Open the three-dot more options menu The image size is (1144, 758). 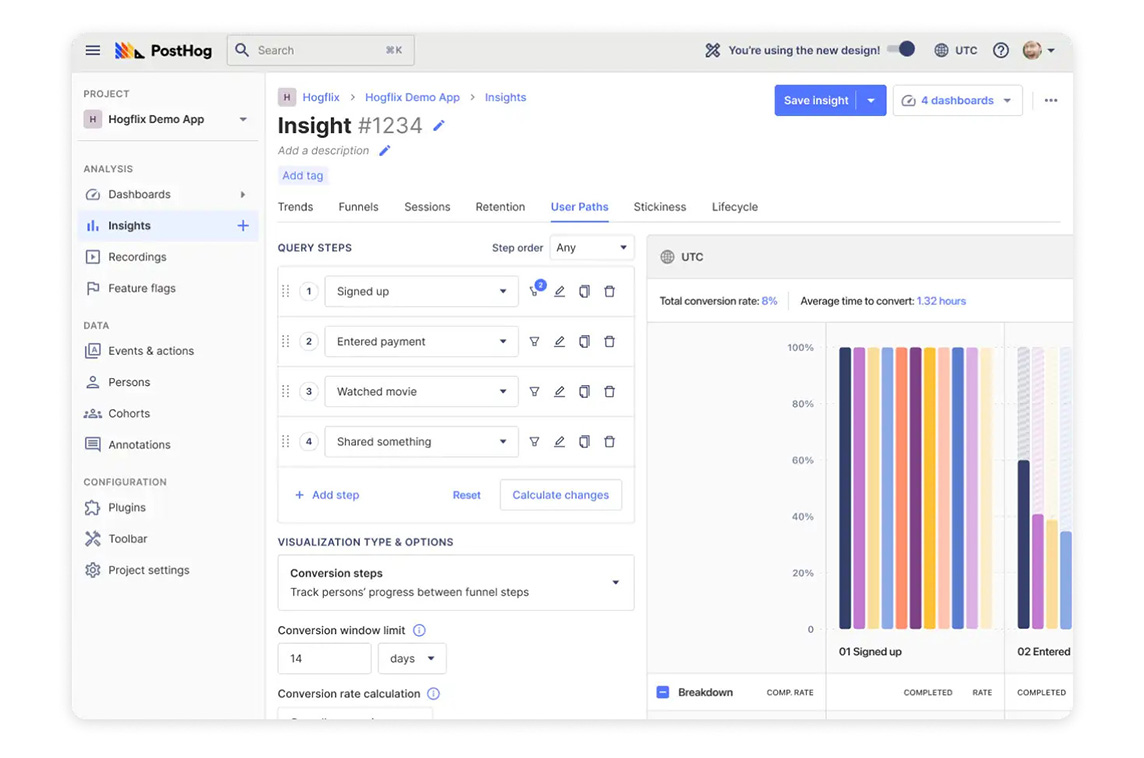pos(1051,101)
